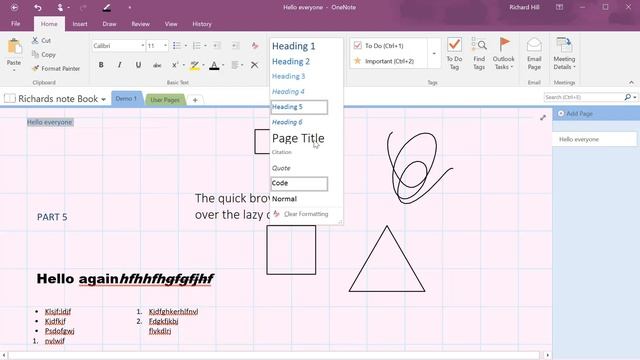Open the highlight color picker arrow
The height and width of the screenshot is (360, 640).
tap(203, 65)
